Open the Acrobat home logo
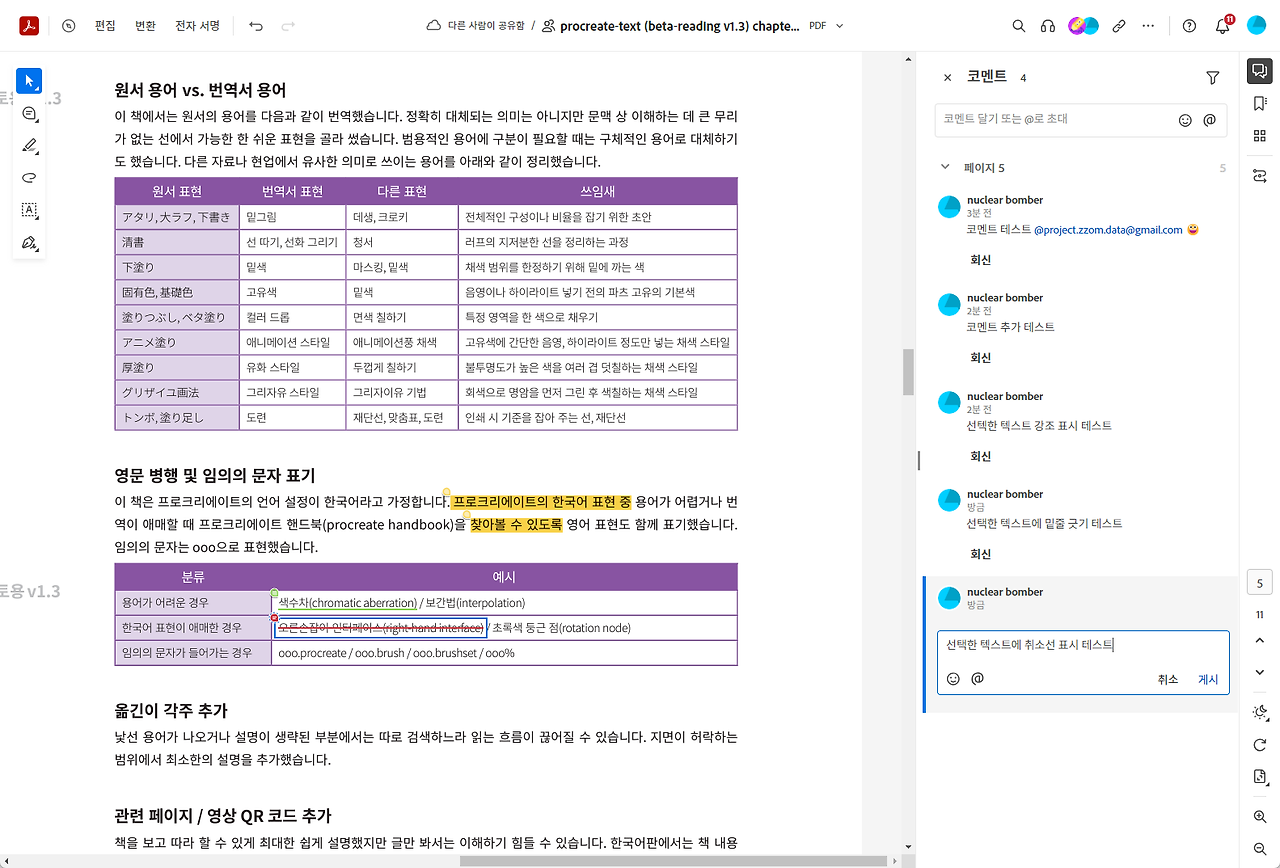This screenshot has height=868, width=1280. (29, 26)
